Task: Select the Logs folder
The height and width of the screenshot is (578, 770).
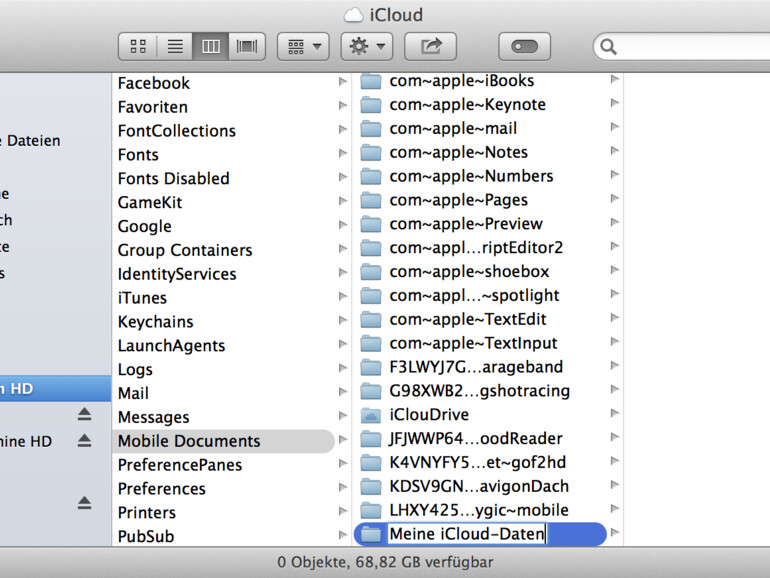Action: (x=135, y=369)
